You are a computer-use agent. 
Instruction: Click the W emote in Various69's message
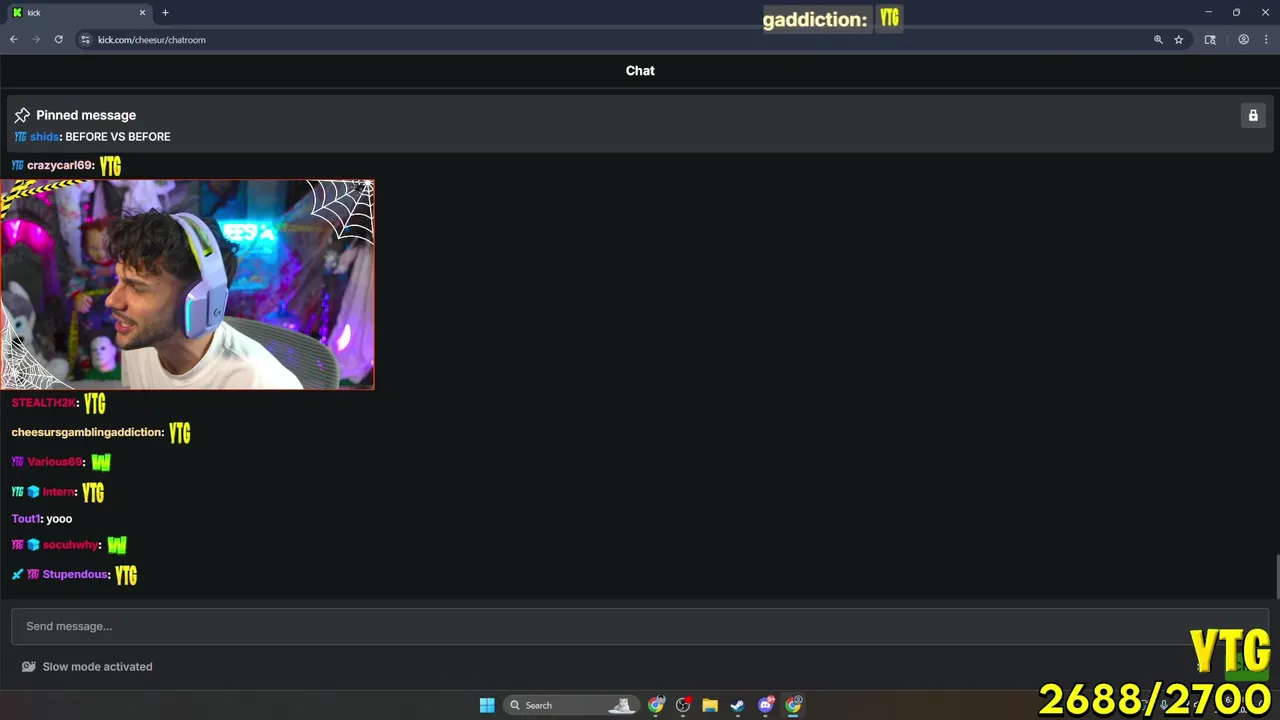click(x=101, y=462)
